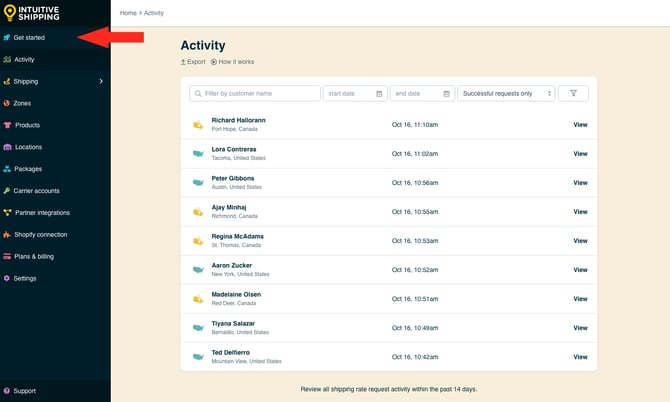This screenshot has width=670, height=402.
Task: Open Locations in the sidebar
Action: [x=28, y=147]
